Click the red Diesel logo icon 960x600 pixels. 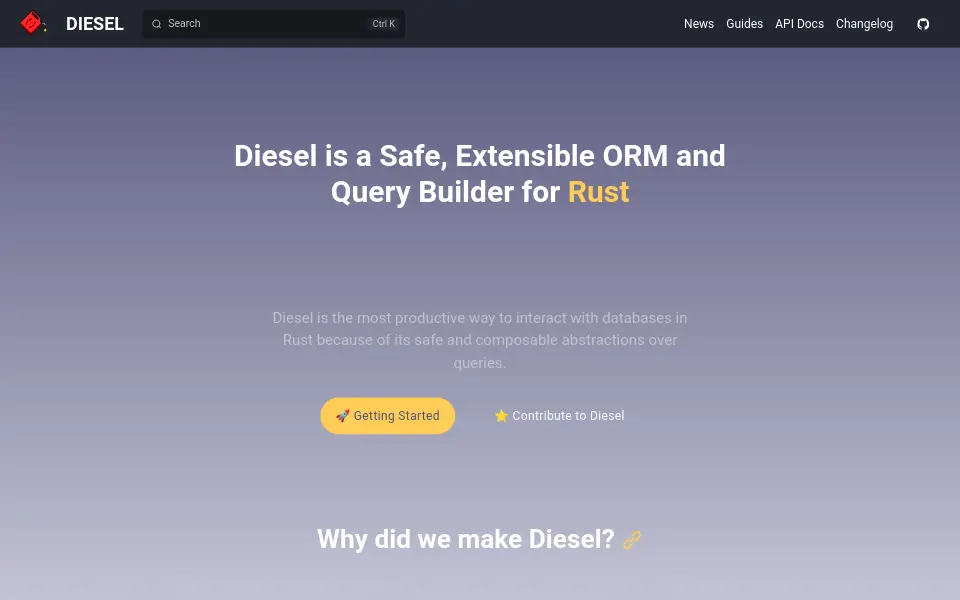[32, 23]
